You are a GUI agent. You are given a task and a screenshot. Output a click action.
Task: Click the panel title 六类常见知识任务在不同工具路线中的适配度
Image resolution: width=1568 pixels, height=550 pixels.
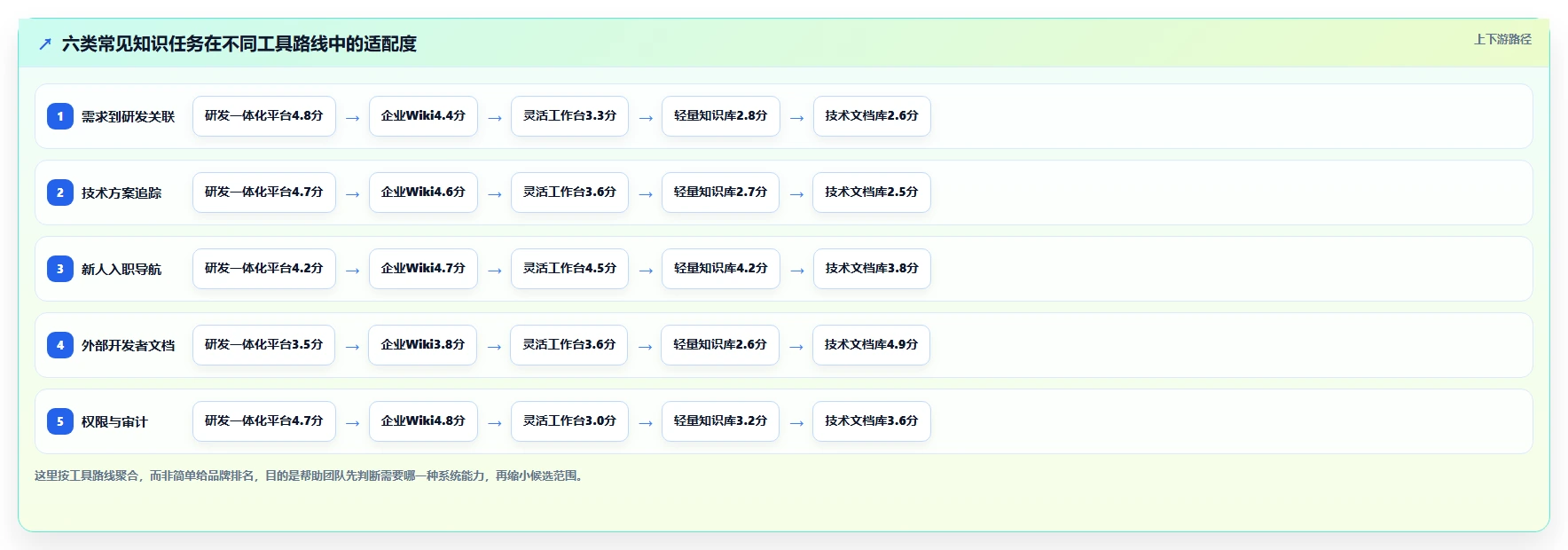239,43
